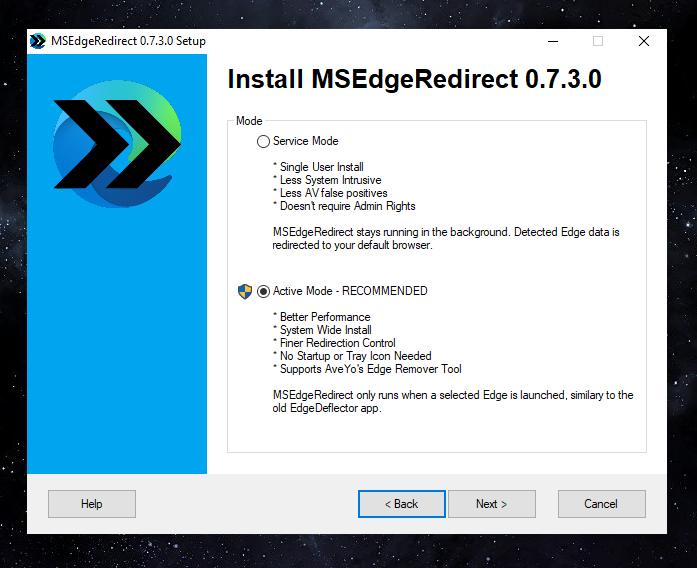Click '* Better Performance' text
This screenshot has width=697, height=568.
(x=321, y=317)
